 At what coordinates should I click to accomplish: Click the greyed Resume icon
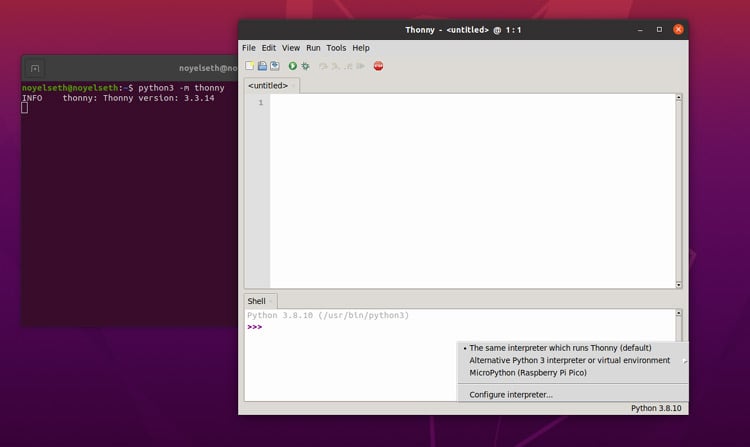tap(361, 66)
